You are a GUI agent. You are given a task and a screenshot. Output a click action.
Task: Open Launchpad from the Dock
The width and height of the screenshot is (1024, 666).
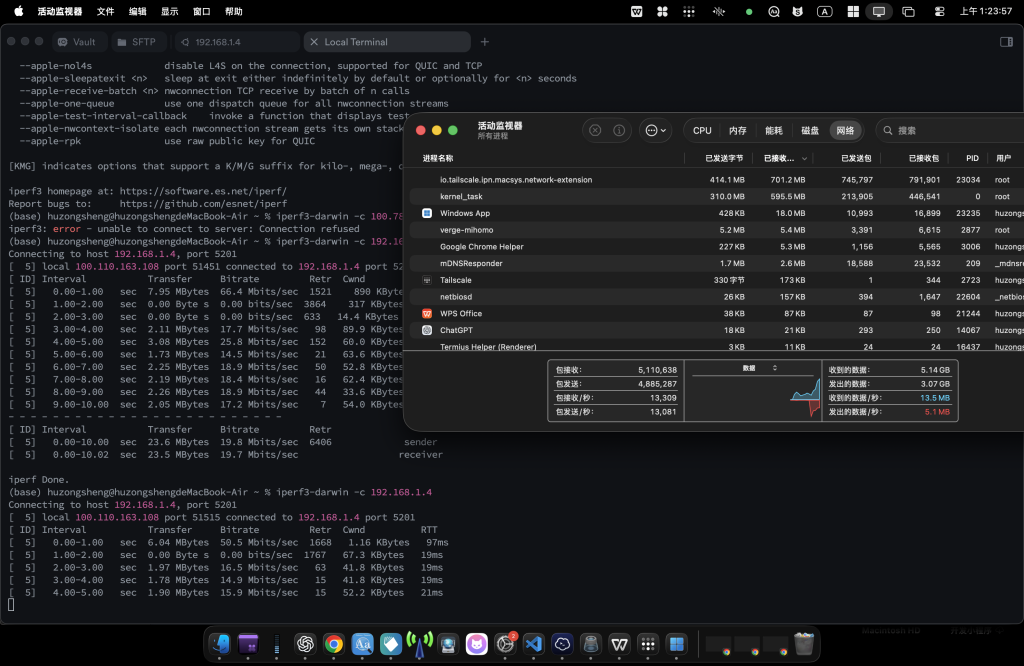[x=646, y=644]
